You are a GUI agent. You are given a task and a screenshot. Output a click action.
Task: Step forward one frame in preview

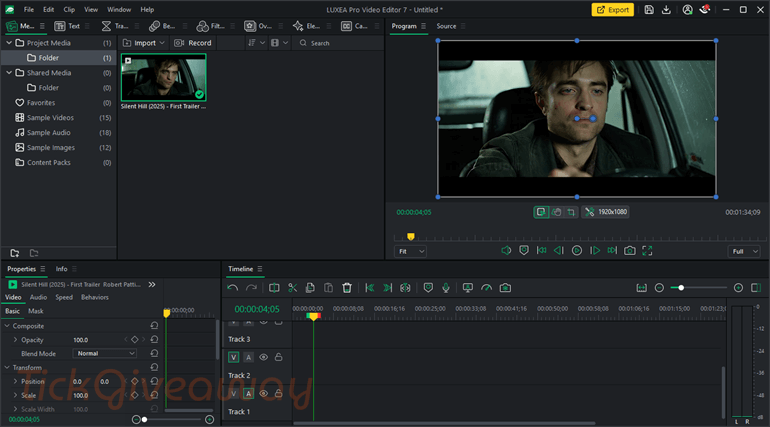595,251
